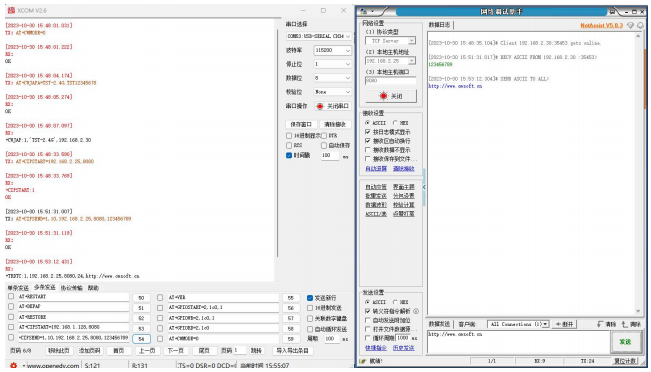Screen dimensions: 651x372
Task: Click send button 50 for AT+RESTART
Action: pyautogui.click(x=141, y=297)
